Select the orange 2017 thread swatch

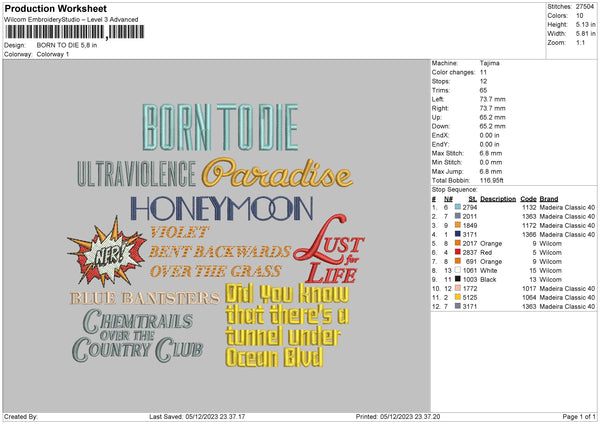[x=458, y=243]
